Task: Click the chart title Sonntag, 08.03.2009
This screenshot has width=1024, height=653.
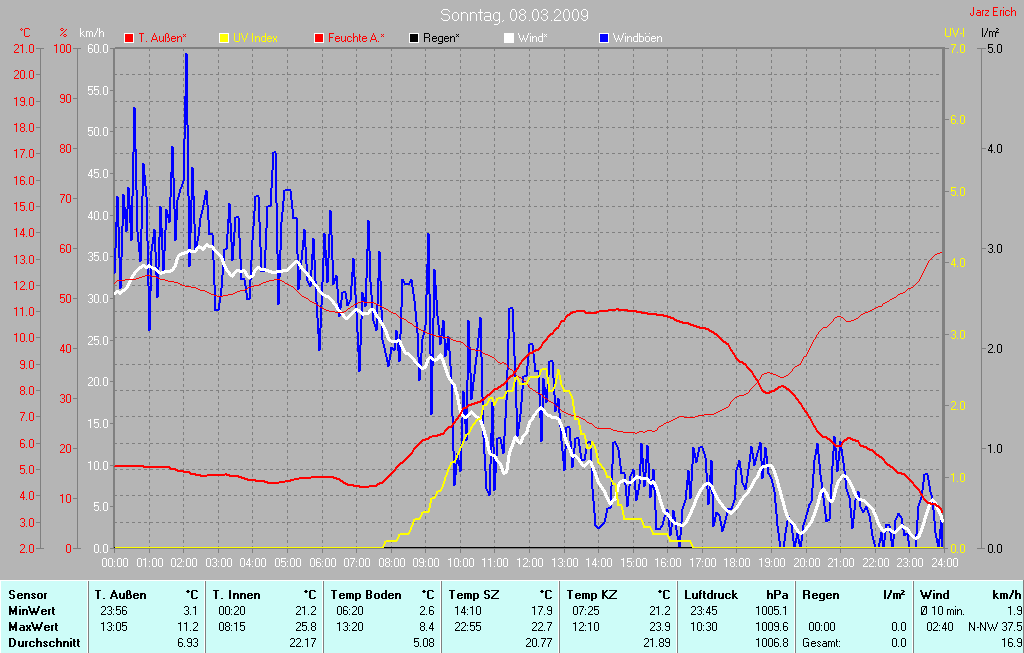Action: pos(514,15)
